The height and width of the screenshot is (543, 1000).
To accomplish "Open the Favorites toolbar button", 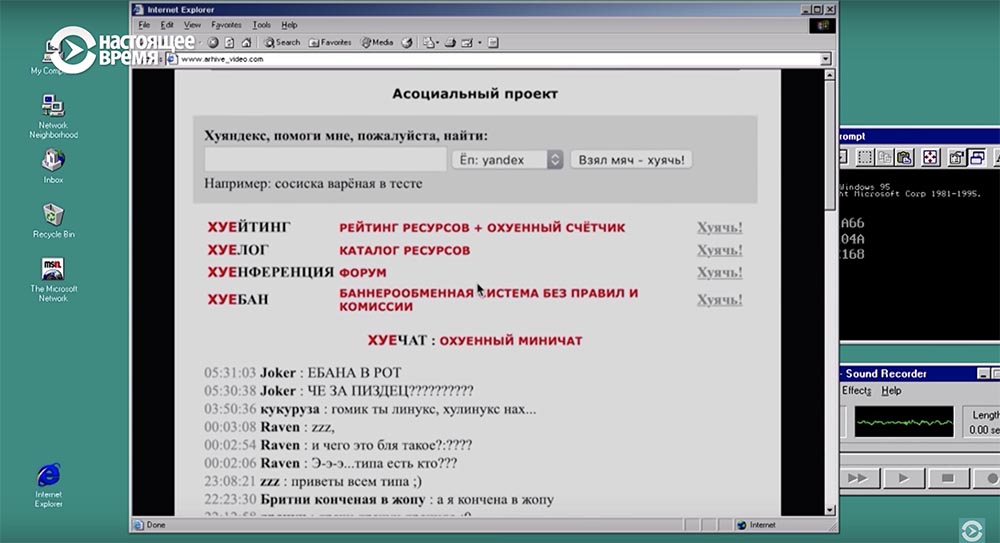I will click(x=330, y=43).
